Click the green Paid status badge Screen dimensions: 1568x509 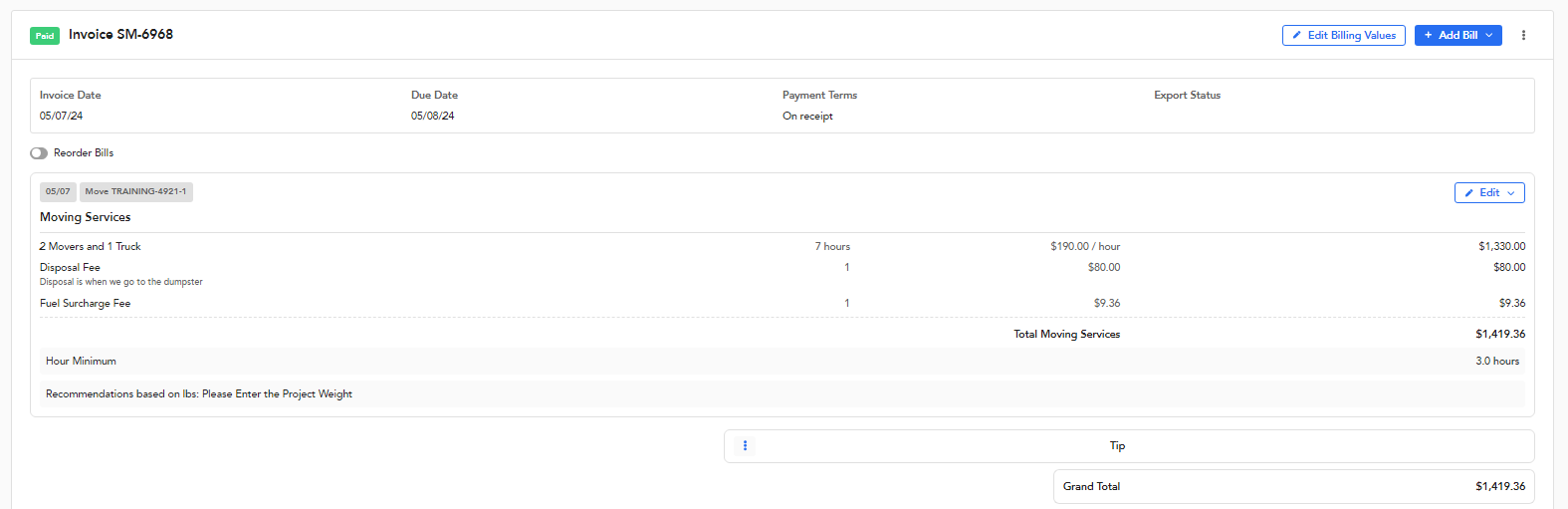tap(45, 36)
